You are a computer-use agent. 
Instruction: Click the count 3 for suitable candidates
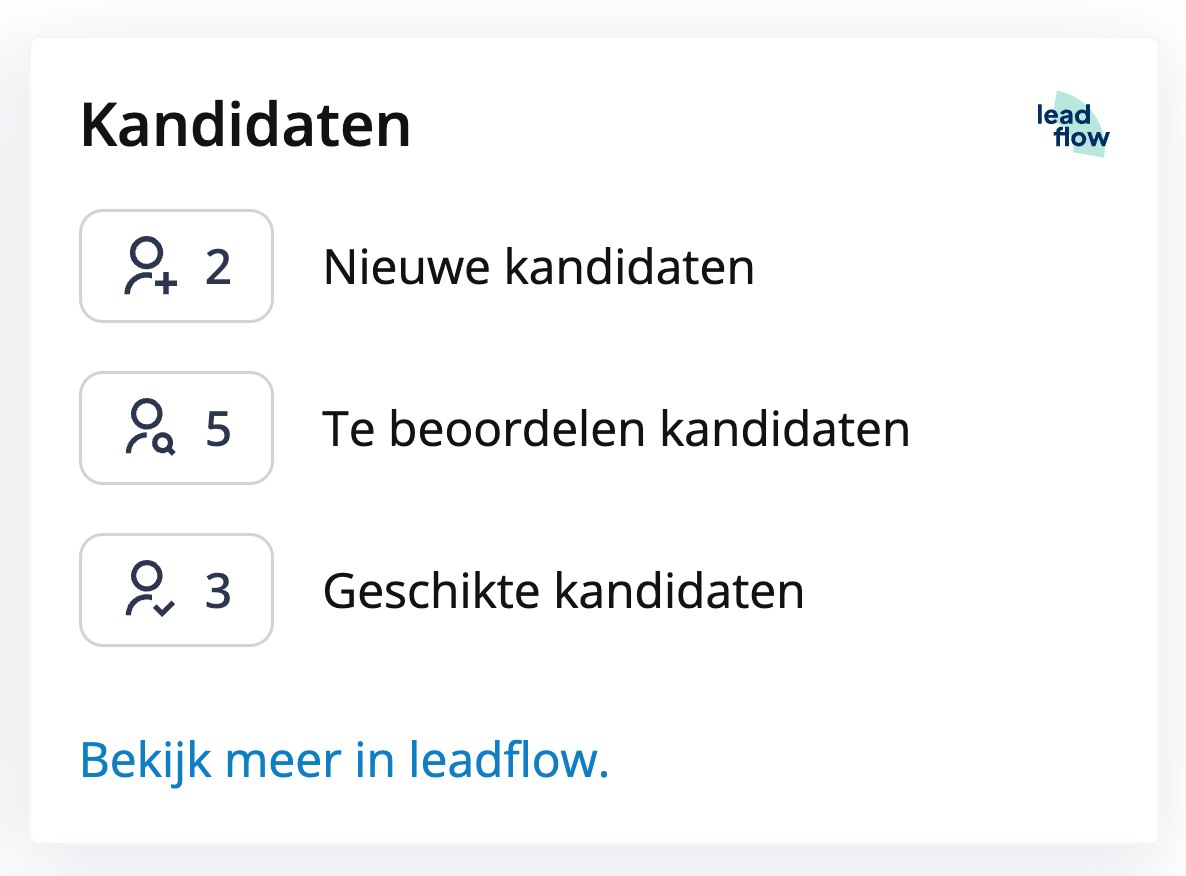pyautogui.click(x=218, y=591)
